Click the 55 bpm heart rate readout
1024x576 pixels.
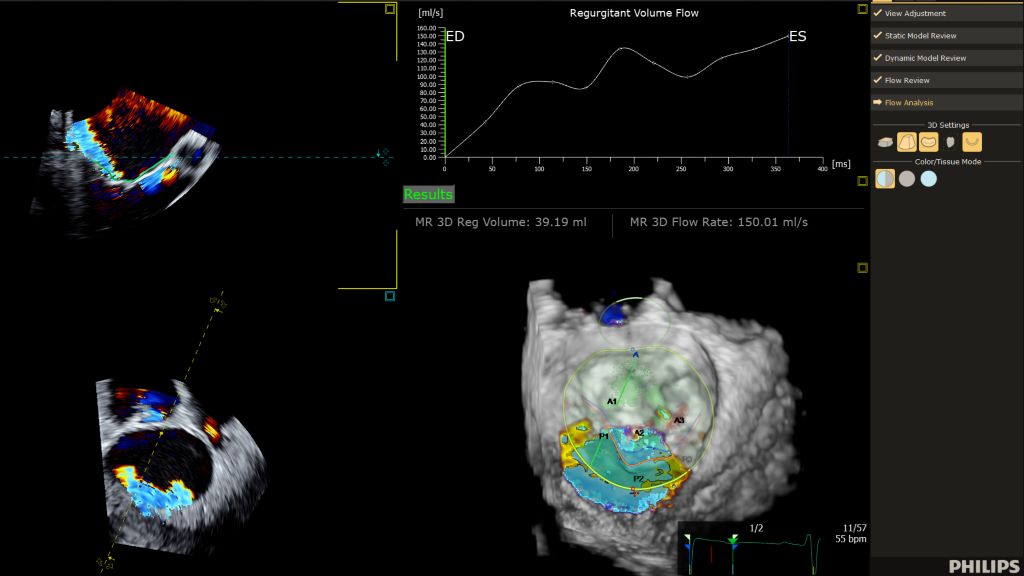click(851, 539)
